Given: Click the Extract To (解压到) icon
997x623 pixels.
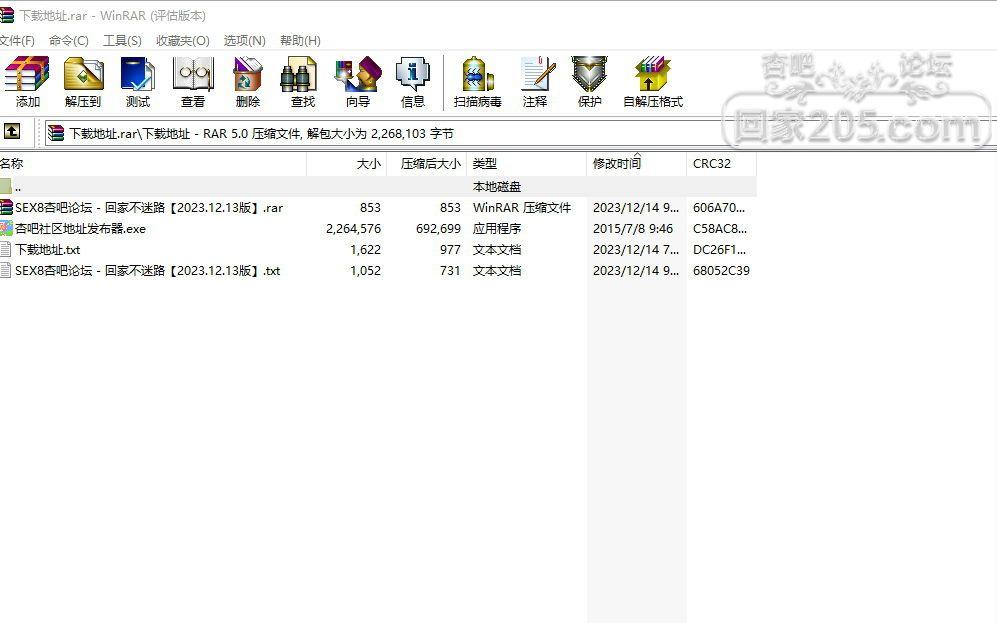Looking at the screenshot, I should (x=83, y=74).
